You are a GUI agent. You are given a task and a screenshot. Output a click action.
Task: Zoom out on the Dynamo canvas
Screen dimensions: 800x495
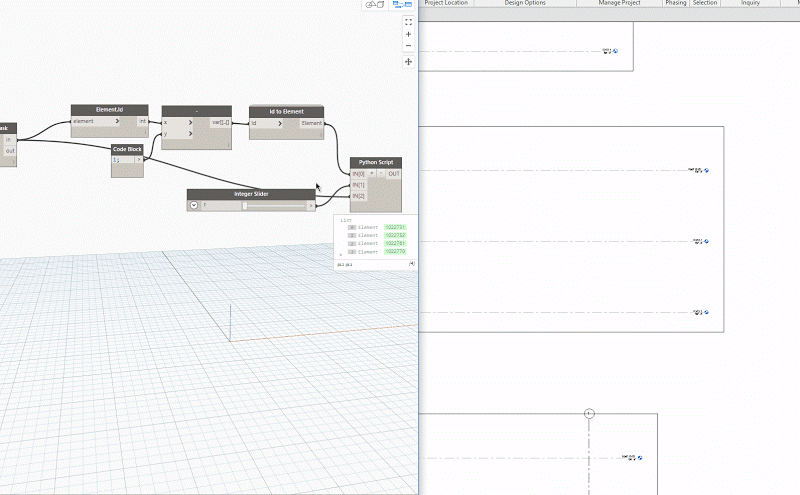point(408,45)
